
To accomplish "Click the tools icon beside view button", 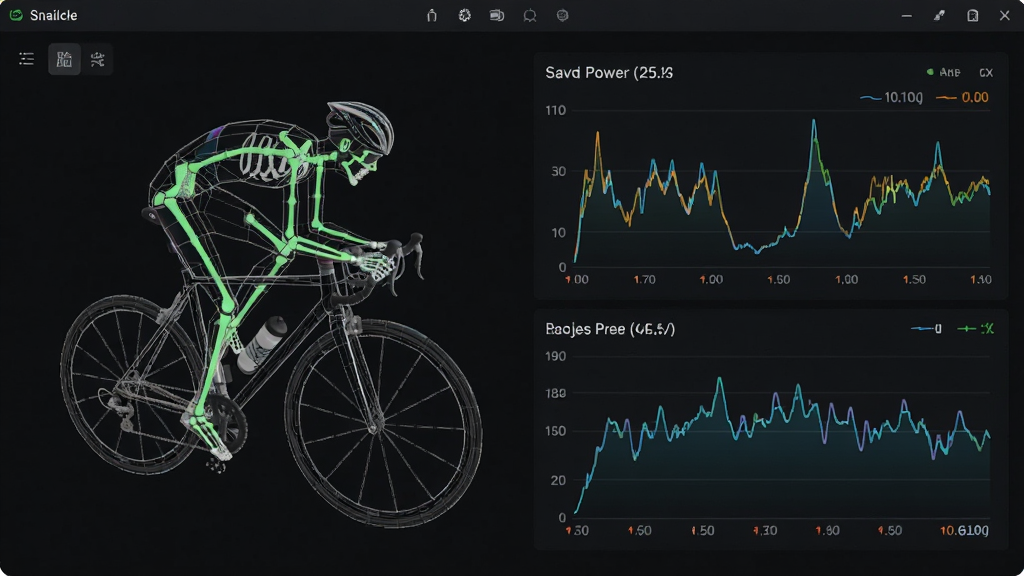I will coord(97,59).
